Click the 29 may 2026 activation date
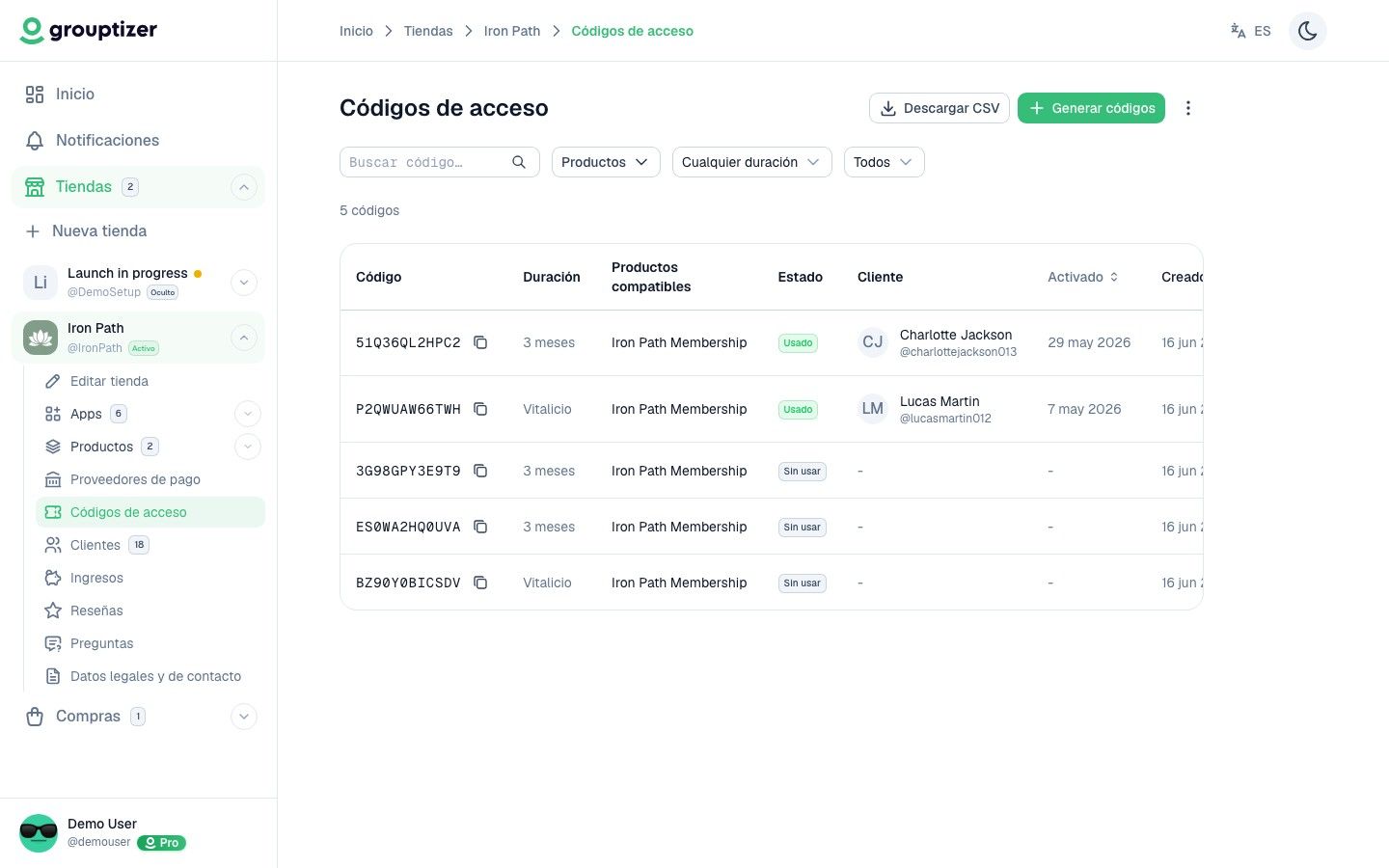This screenshot has height=868, width=1389. 1089,342
